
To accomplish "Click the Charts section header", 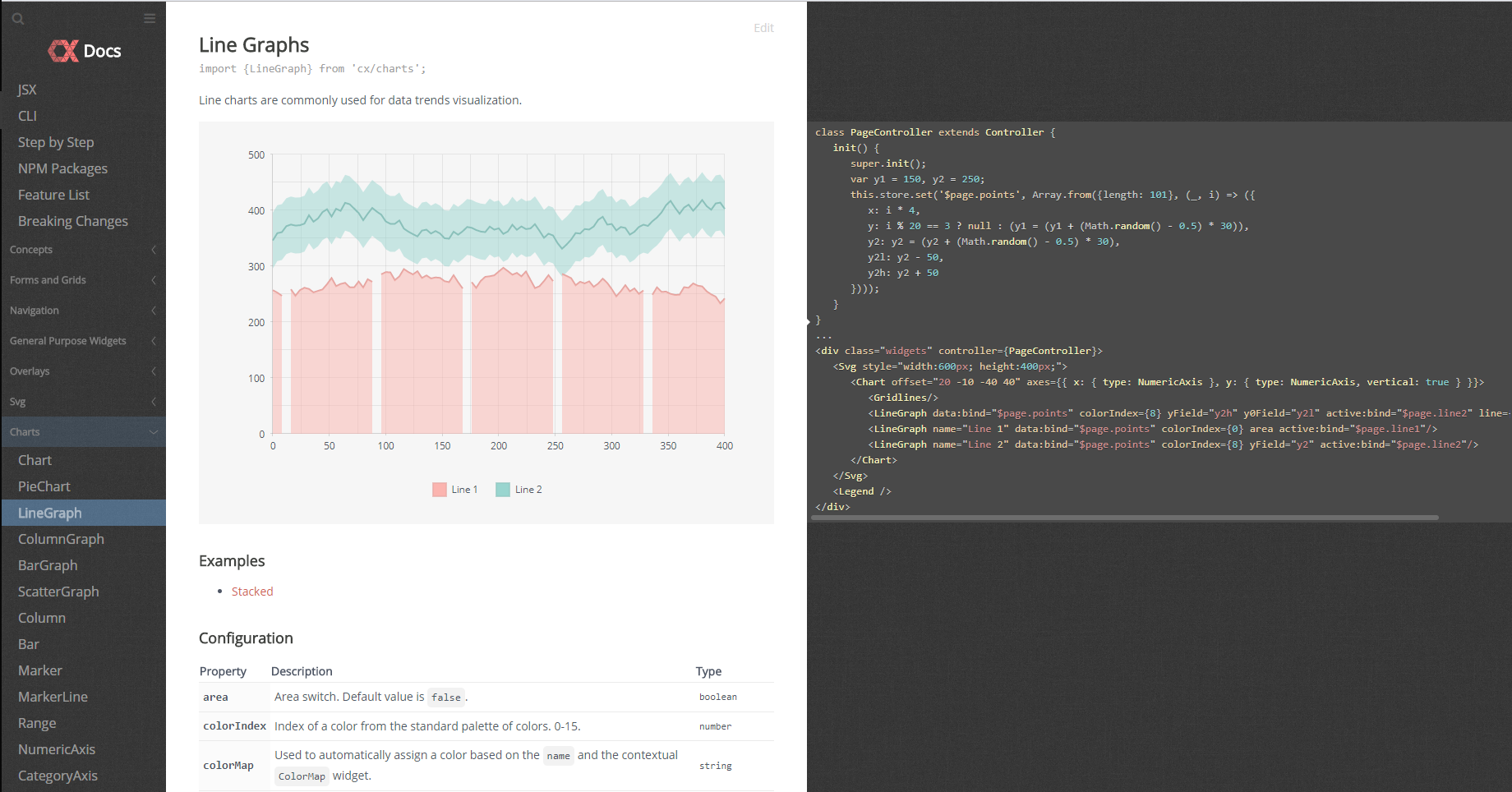I will (83, 432).
